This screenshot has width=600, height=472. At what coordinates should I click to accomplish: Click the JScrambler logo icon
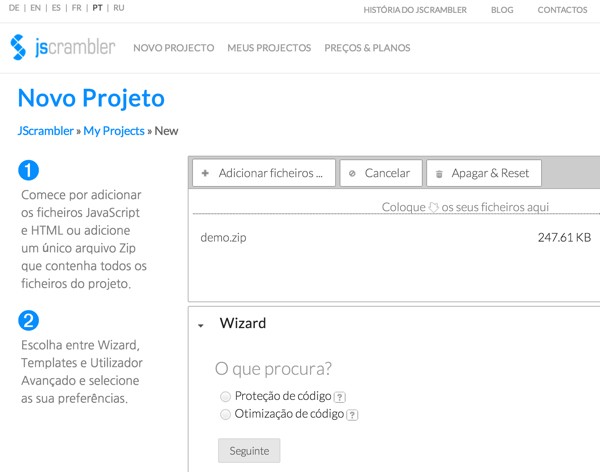[x=18, y=47]
